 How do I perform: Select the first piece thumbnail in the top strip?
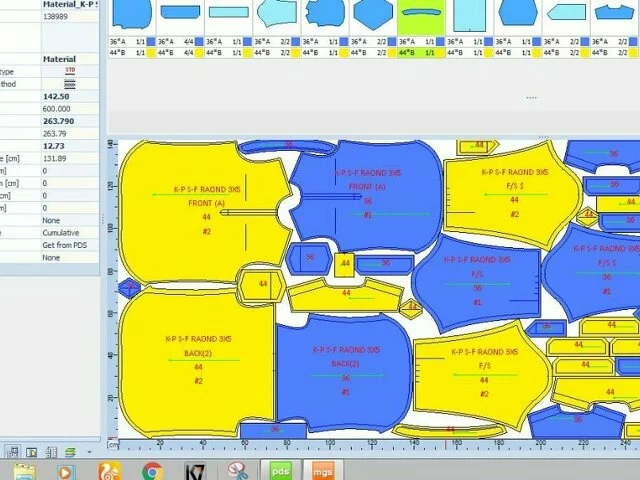[128, 14]
